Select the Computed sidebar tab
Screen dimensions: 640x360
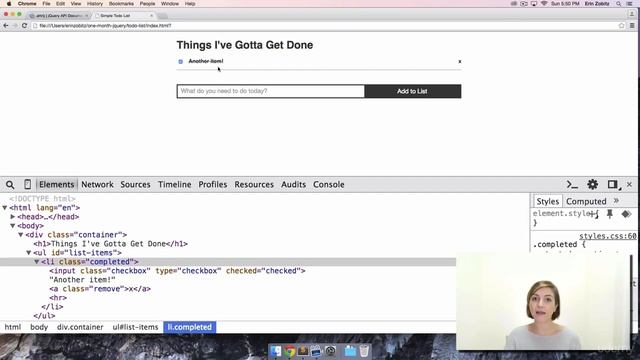coord(586,201)
